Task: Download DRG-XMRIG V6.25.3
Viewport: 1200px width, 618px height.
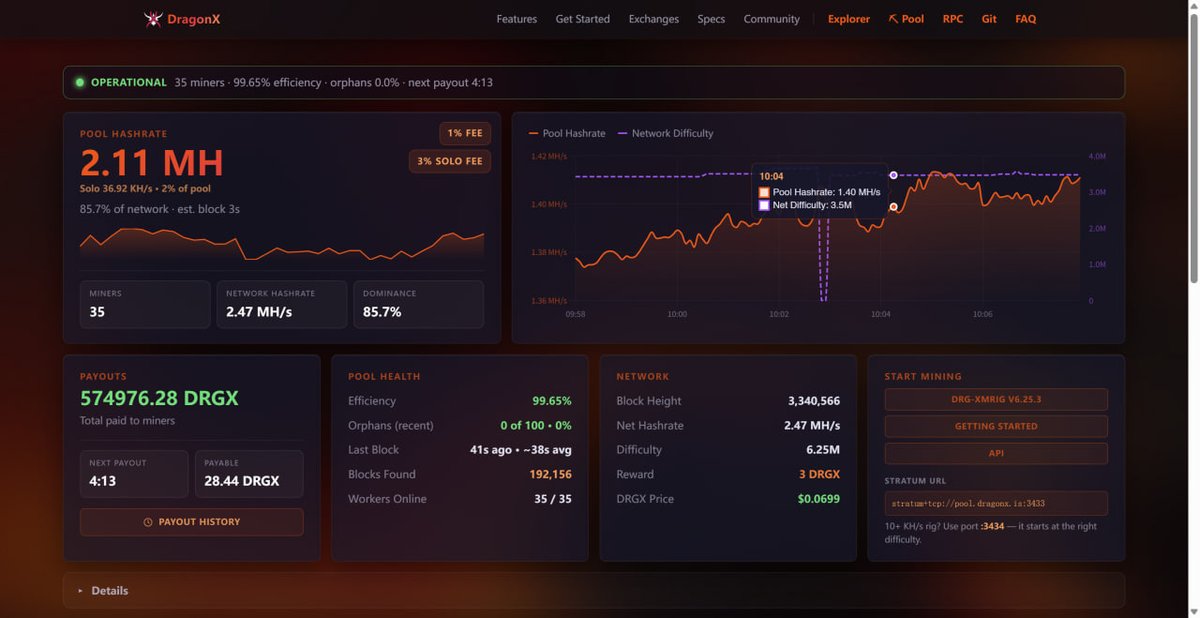Action: click(x=996, y=399)
